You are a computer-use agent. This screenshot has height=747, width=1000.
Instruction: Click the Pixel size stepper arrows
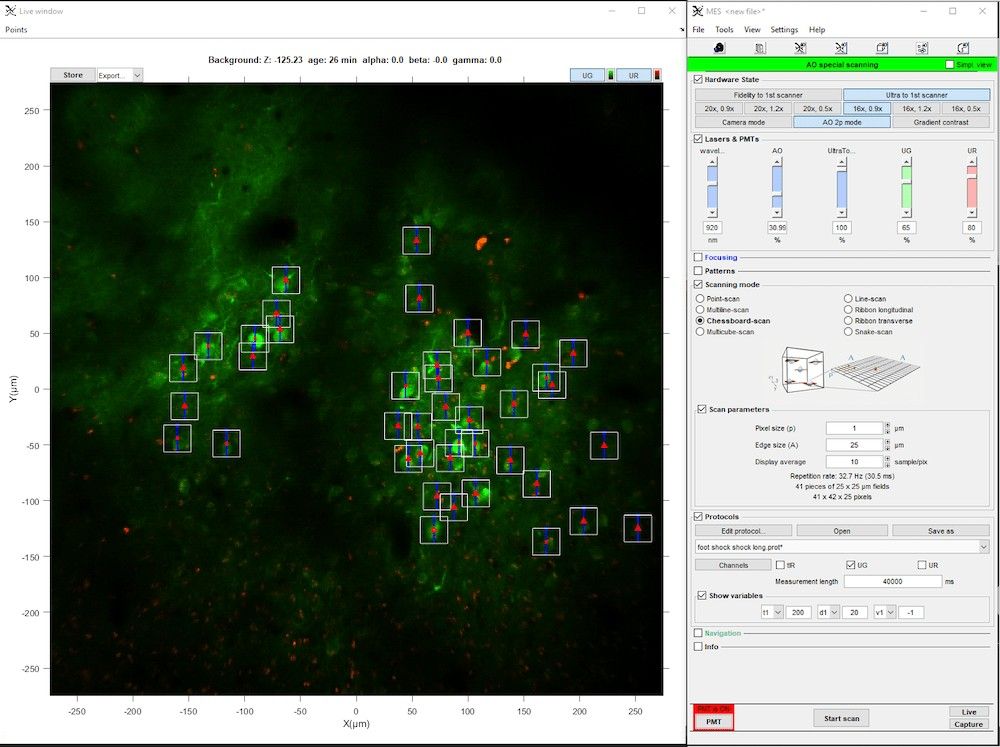[888, 428]
